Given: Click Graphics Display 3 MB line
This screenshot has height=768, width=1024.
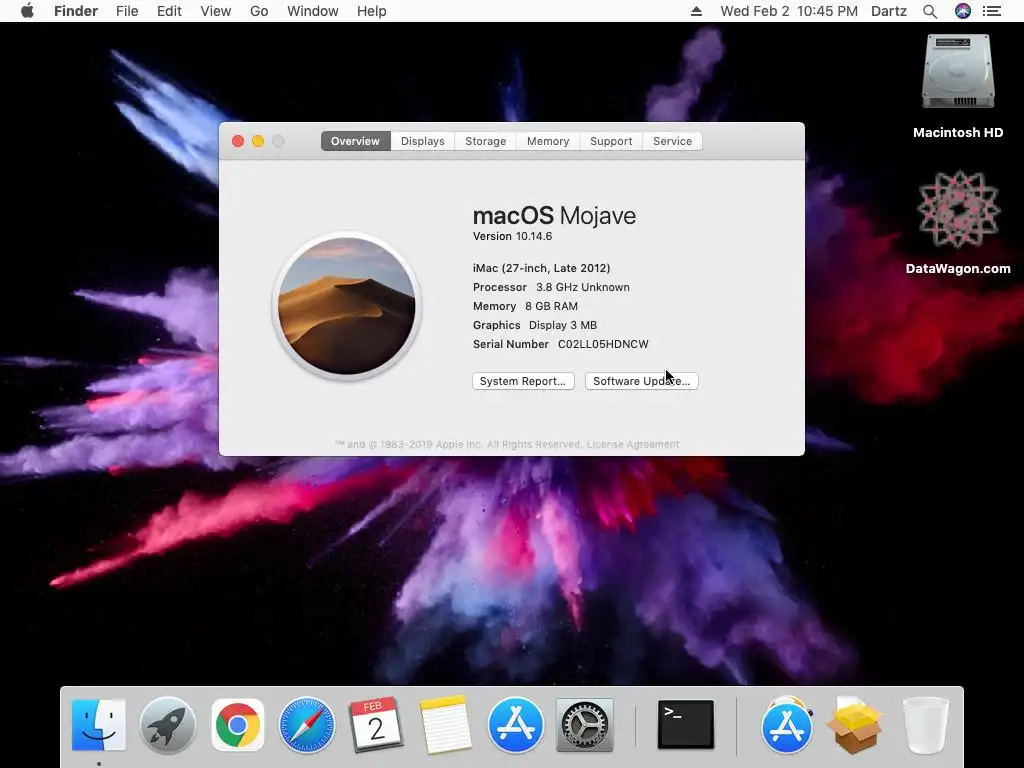Looking at the screenshot, I should [x=535, y=325].
